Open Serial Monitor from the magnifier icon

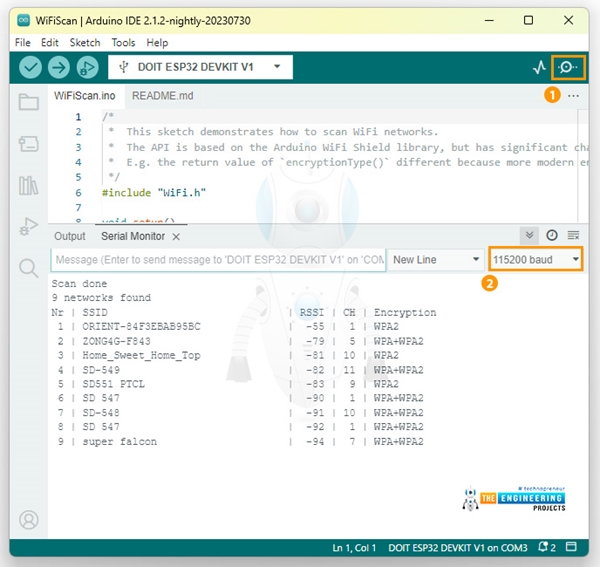tap(569, 68)
